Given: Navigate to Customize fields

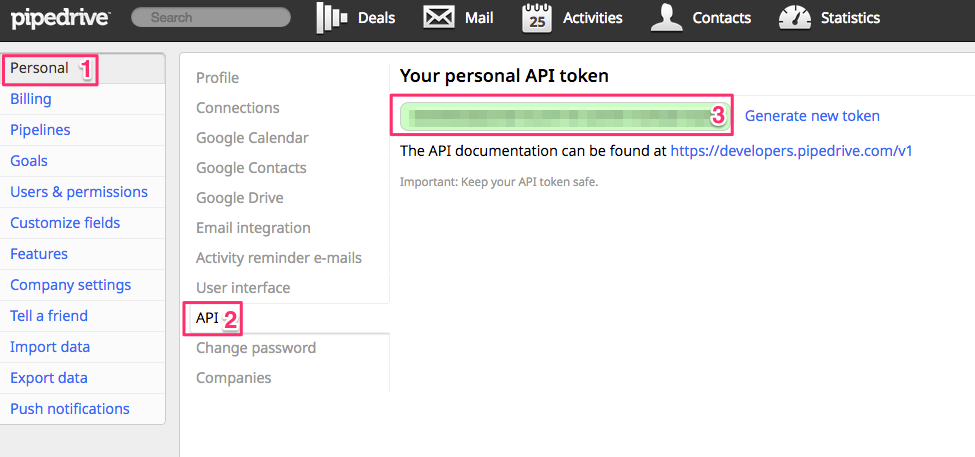Looking at the screenshot, I should 65,223.
